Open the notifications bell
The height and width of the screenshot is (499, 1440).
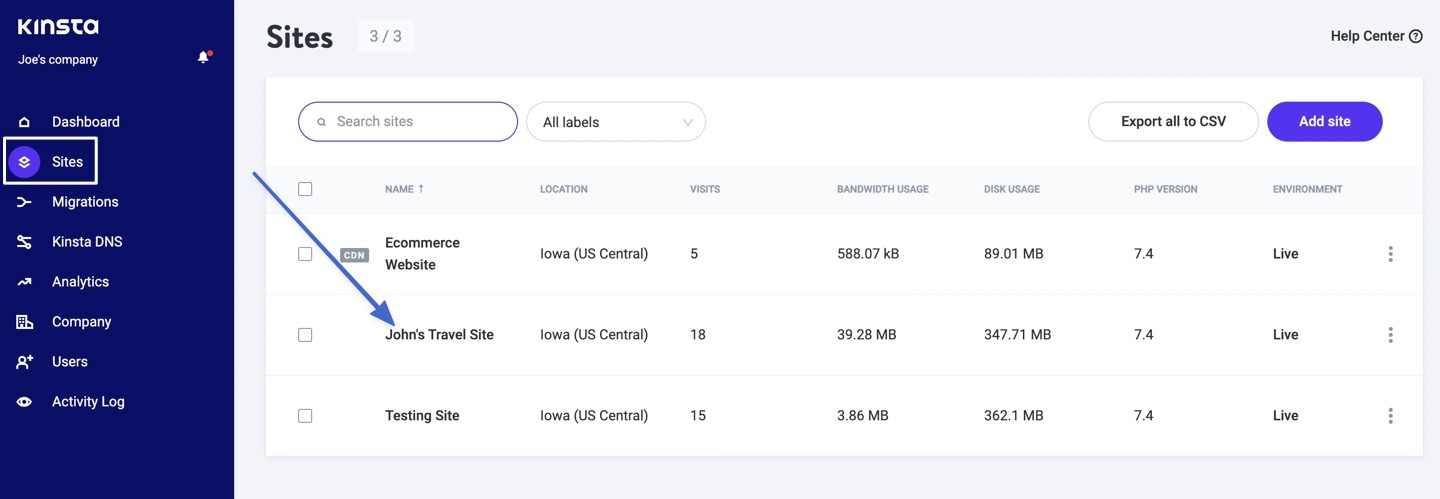pyautogui.click(x=204, y=58)
